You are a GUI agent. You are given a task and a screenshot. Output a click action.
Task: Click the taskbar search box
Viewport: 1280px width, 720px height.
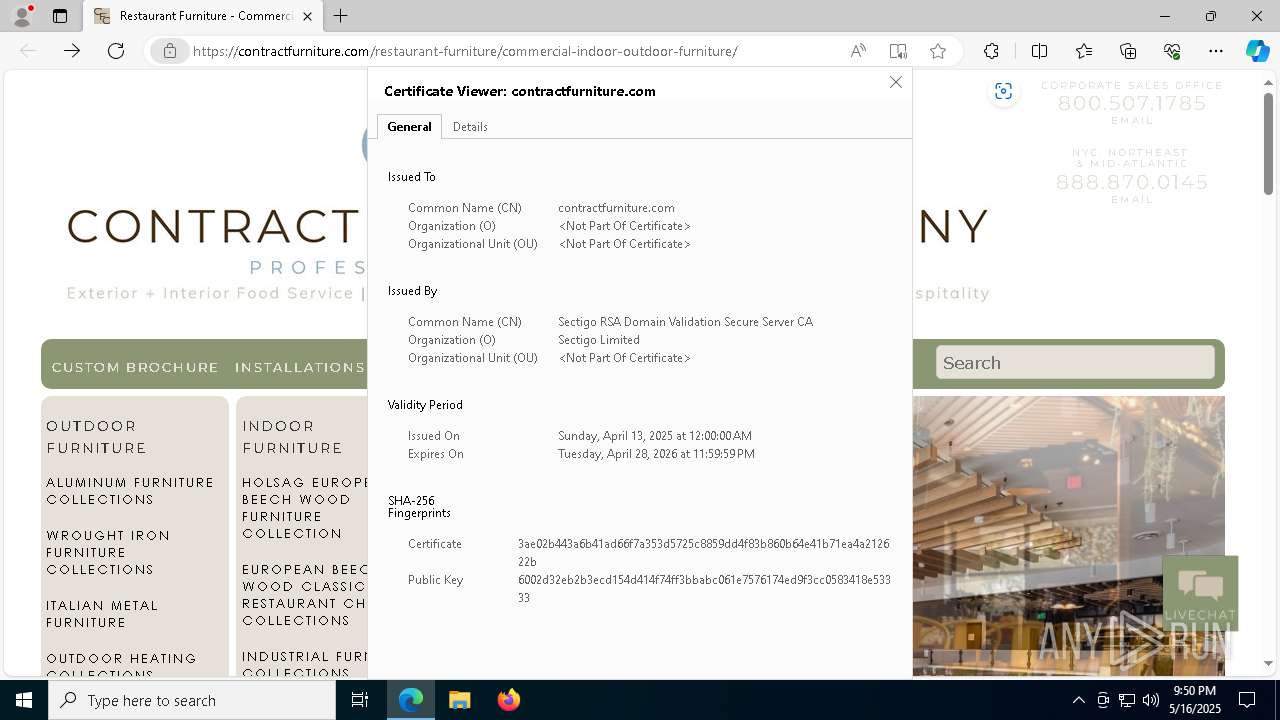pyautogui.click(x=192, y=700)
